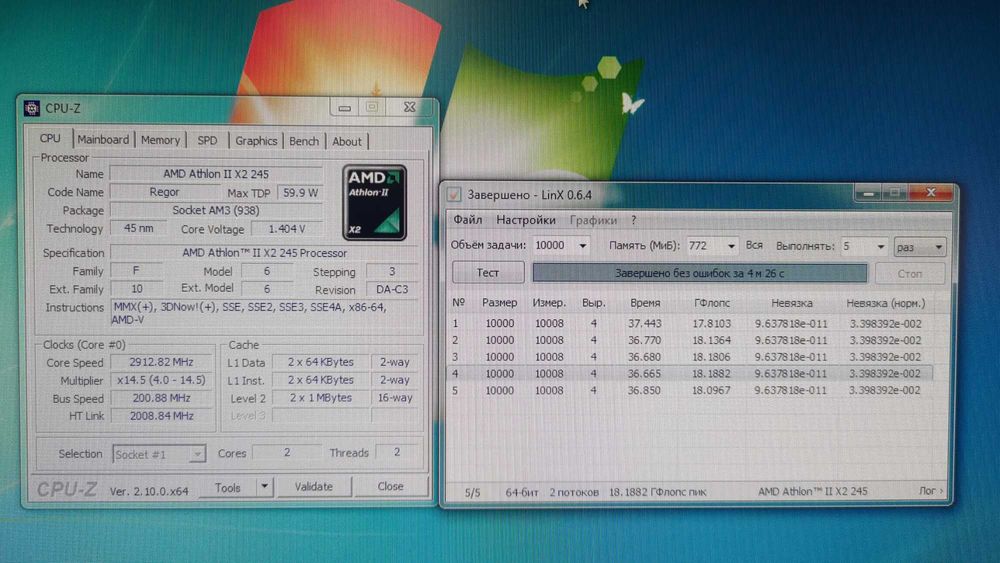
Task: Expand the Tools dropdown arrow
Action: point(264,487)
